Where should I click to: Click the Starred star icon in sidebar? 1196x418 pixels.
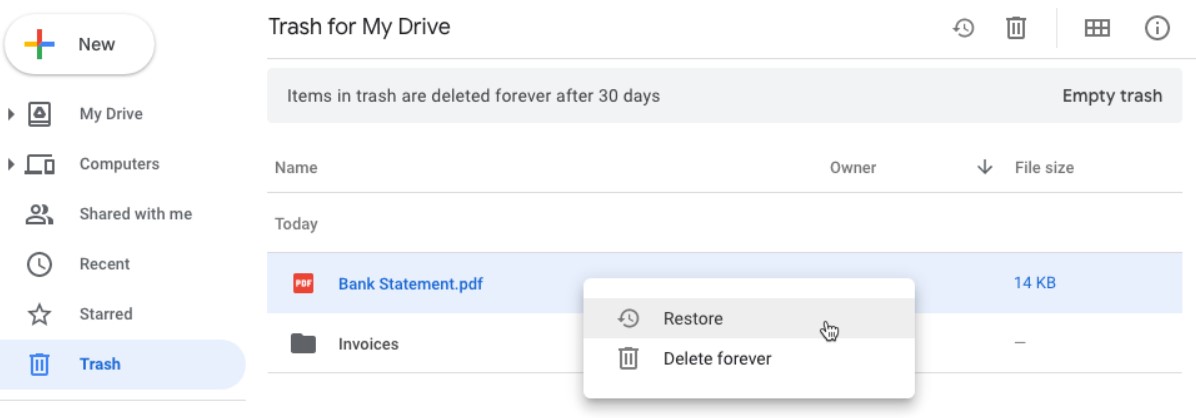(39, 314)
